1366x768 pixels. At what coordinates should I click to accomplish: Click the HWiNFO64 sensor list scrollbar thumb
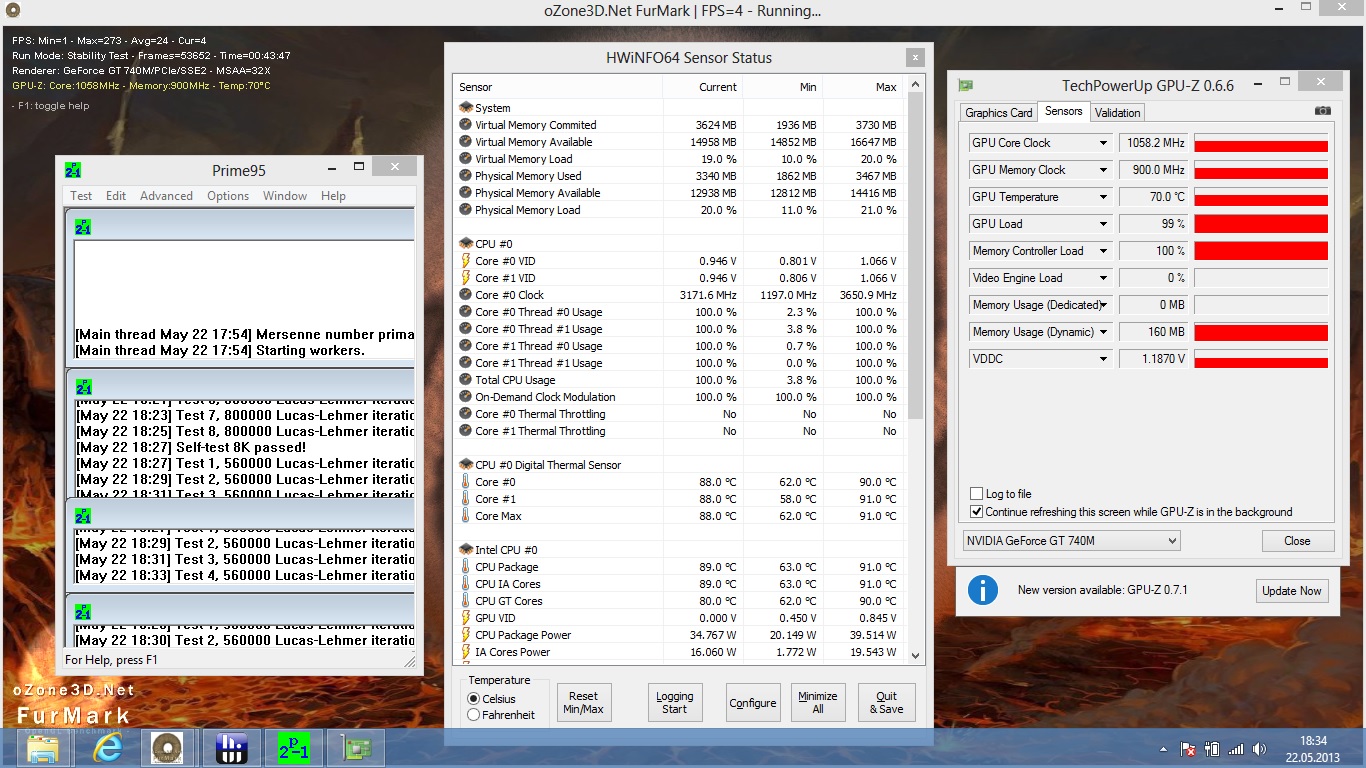(x=915, y=256)
